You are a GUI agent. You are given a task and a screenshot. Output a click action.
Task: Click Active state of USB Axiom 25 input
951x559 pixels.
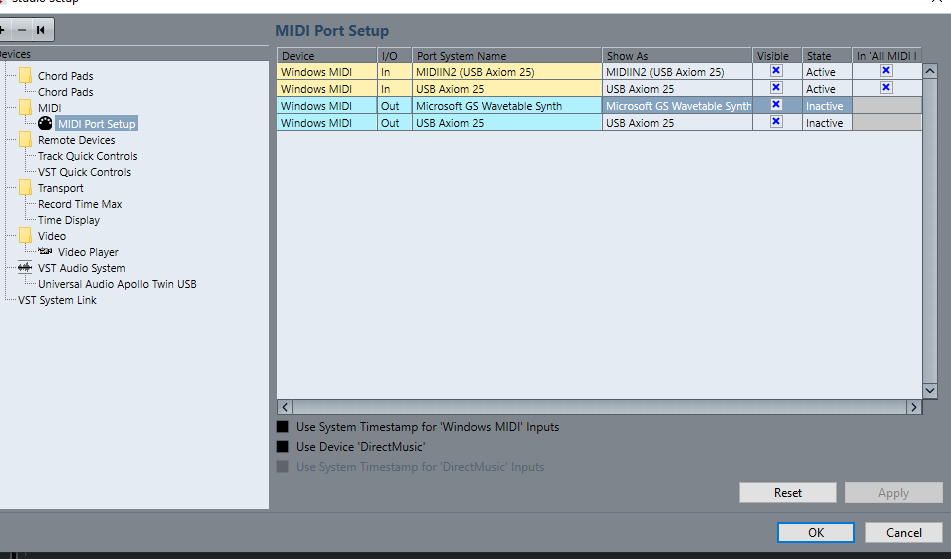point(827,89)
